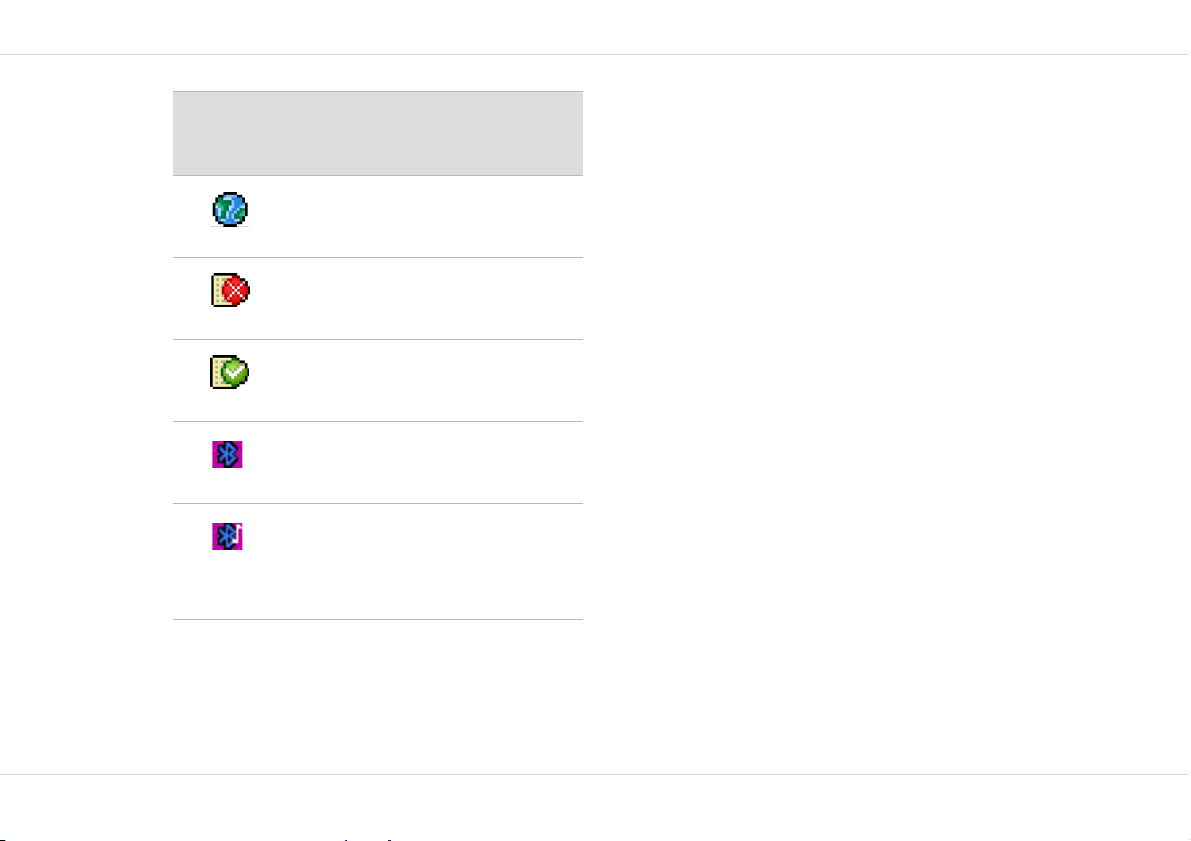
Task: Click the blank page area right of table
Action: point(885,414)
